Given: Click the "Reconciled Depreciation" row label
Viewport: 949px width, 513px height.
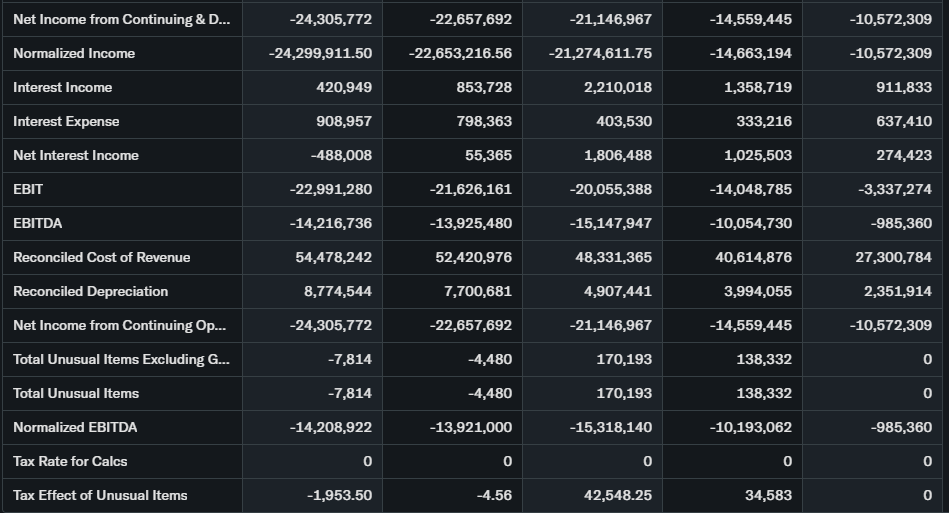Looking at the screenshot, I should (90, 291).
